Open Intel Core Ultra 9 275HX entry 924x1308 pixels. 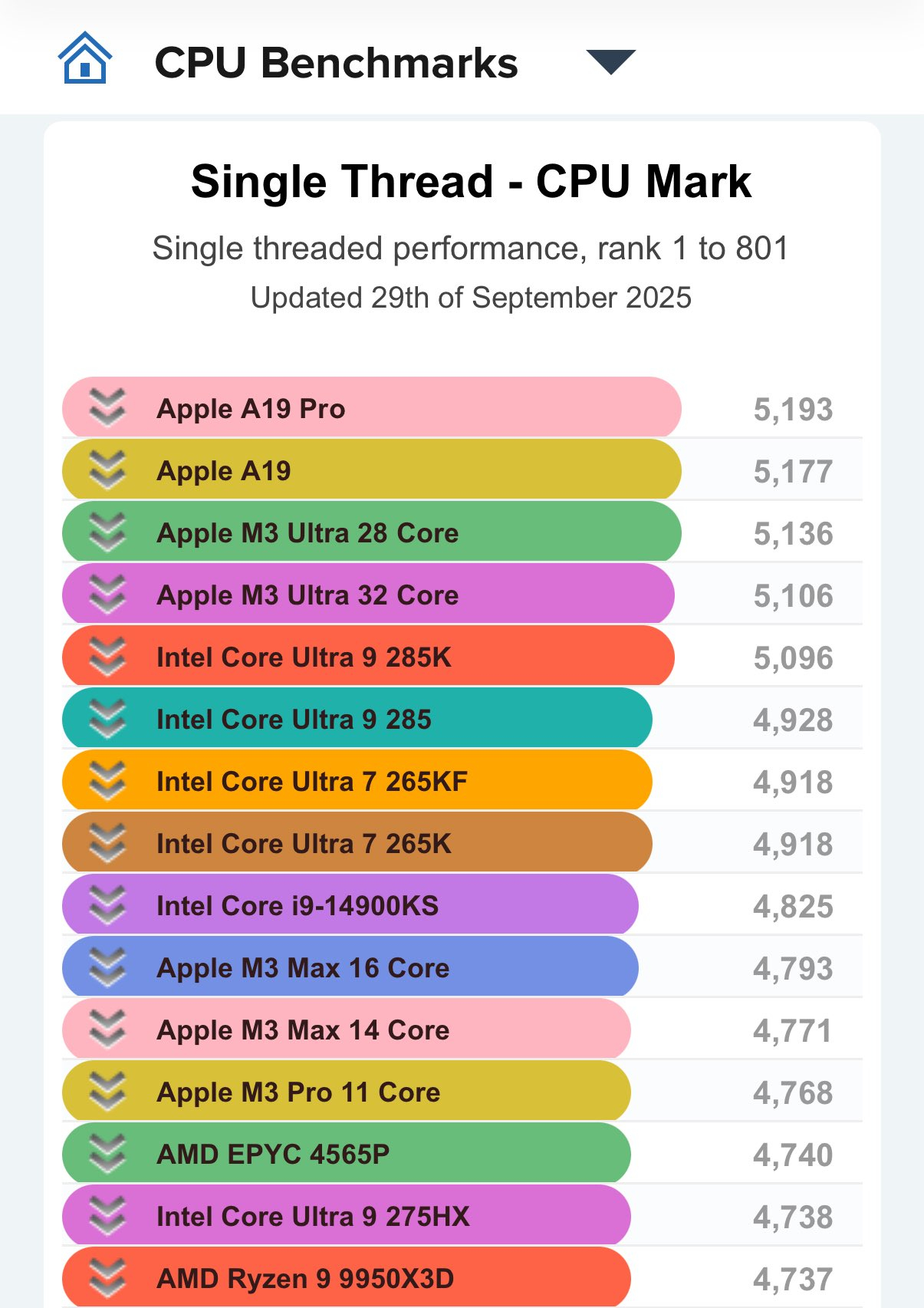(313, 1216)
